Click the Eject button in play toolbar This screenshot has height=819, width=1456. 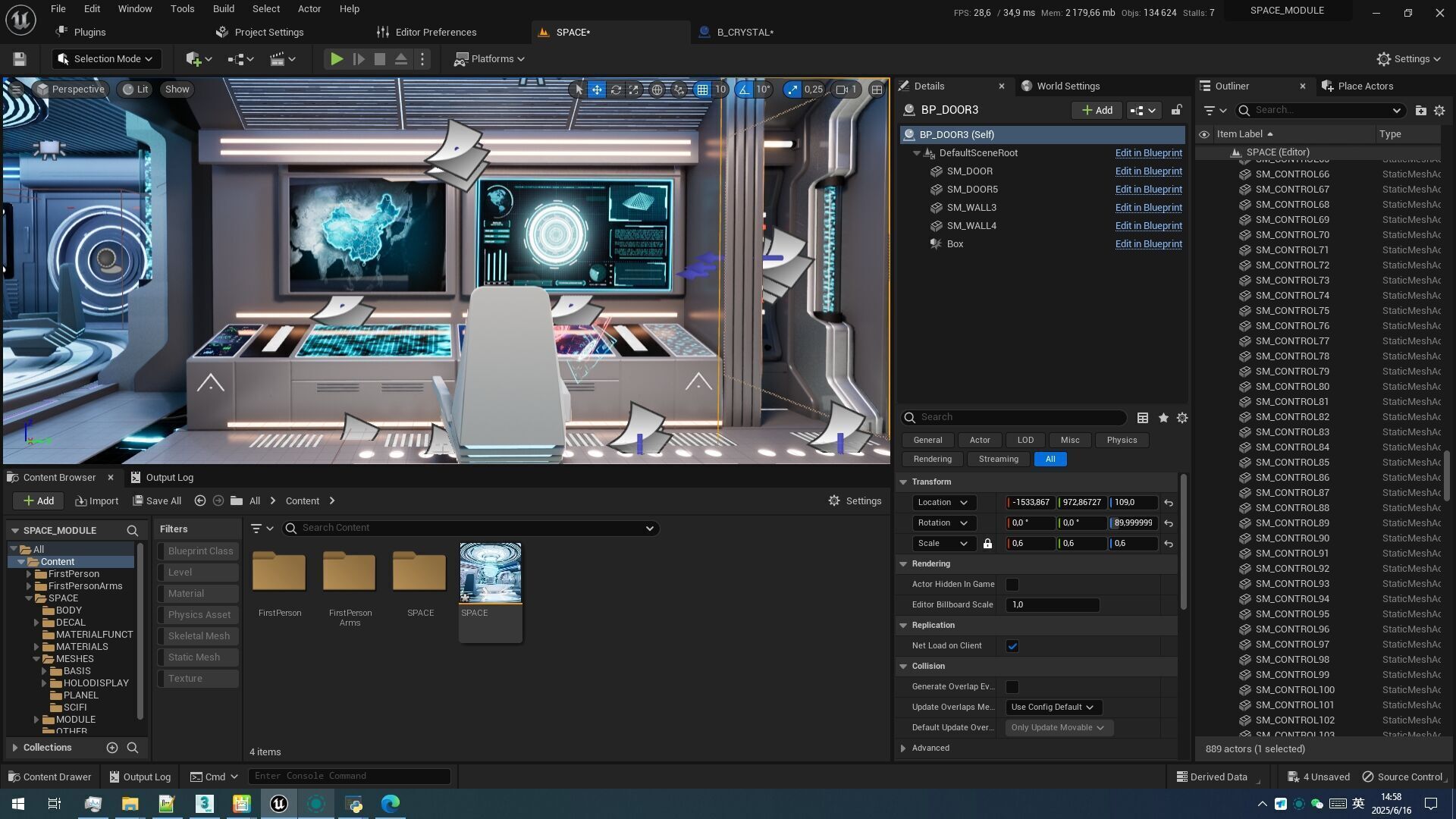click(x=401, y=59)
